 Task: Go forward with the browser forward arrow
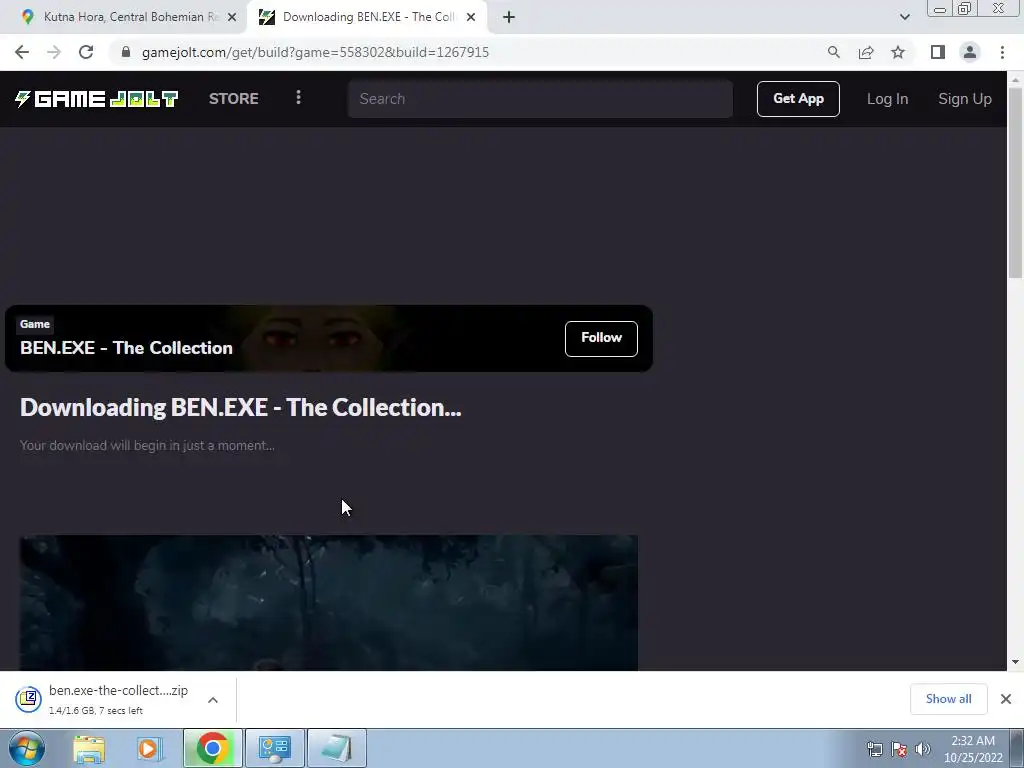tap(54, 52)
